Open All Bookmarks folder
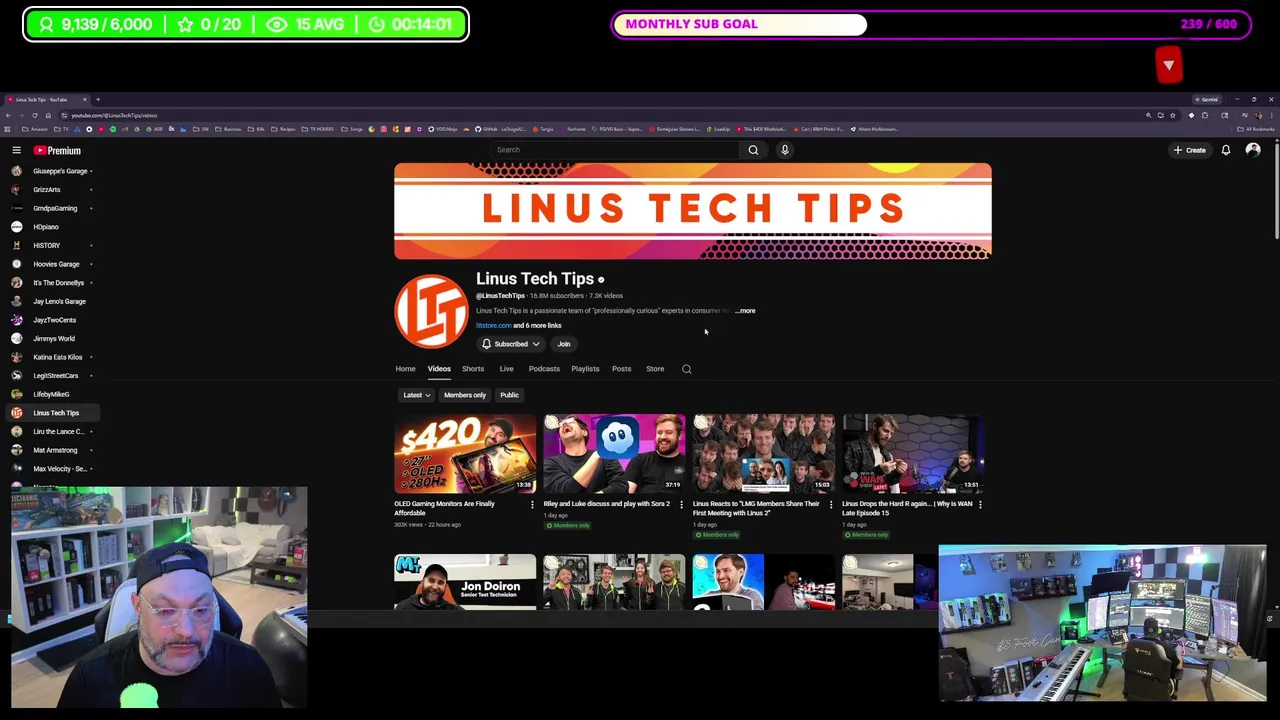This screenshot has width=1280, height=720. coord(1256,129)
